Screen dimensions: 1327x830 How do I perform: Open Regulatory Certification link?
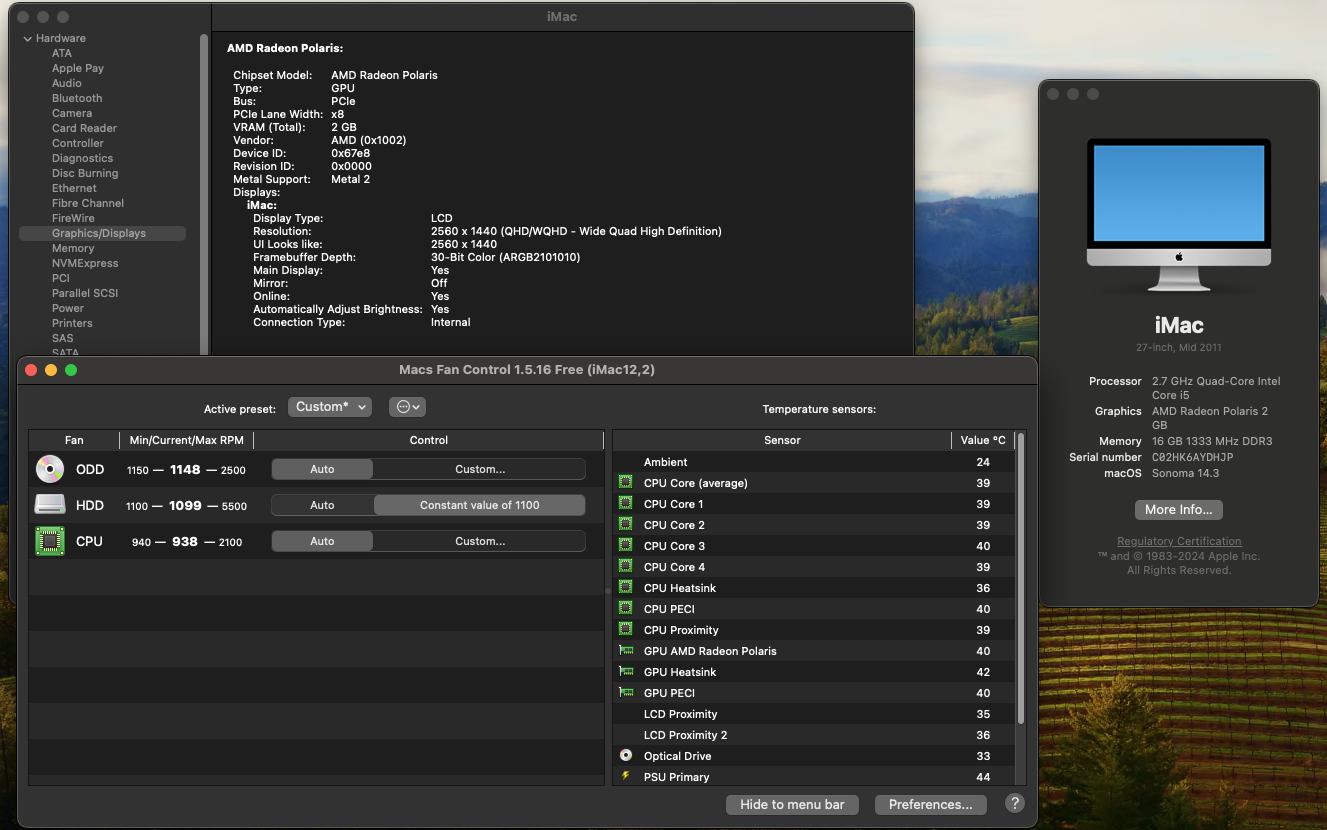point(1179,541)
